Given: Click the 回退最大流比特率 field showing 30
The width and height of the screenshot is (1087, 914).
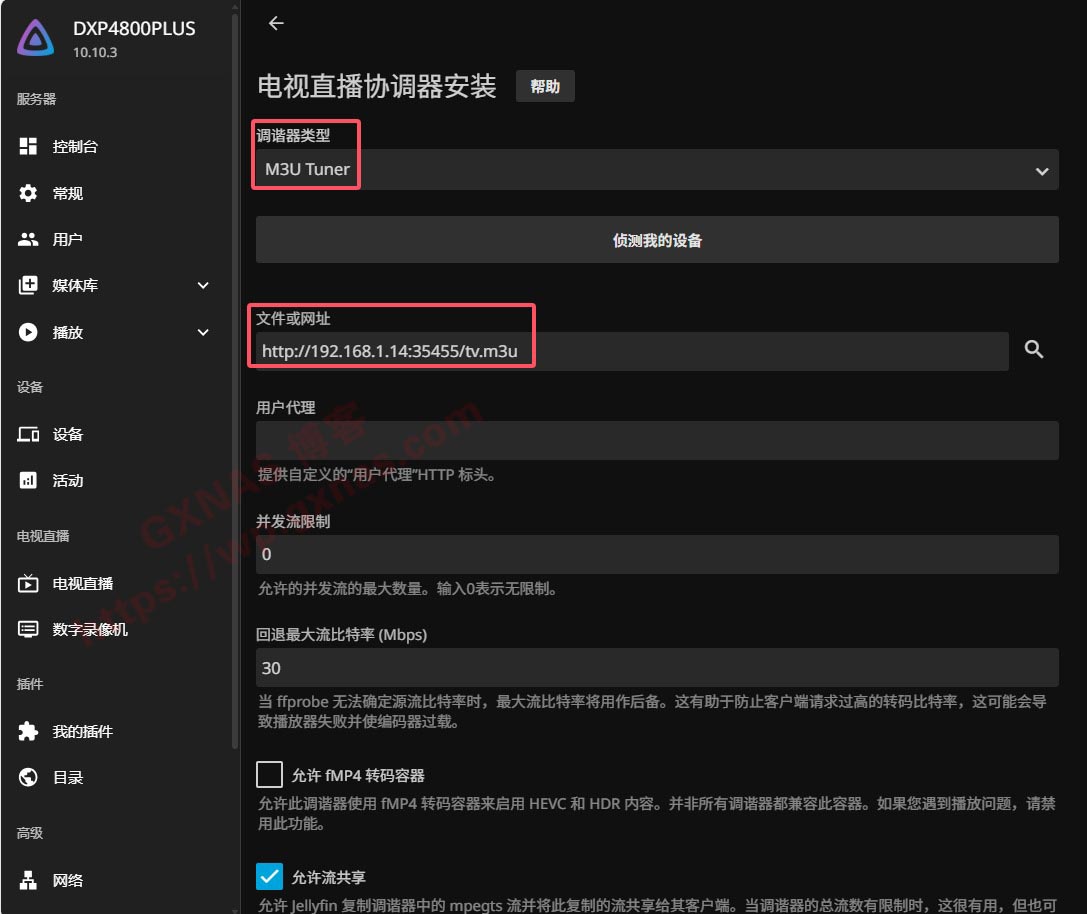Looking at the screenshot, I should [656, 668].
